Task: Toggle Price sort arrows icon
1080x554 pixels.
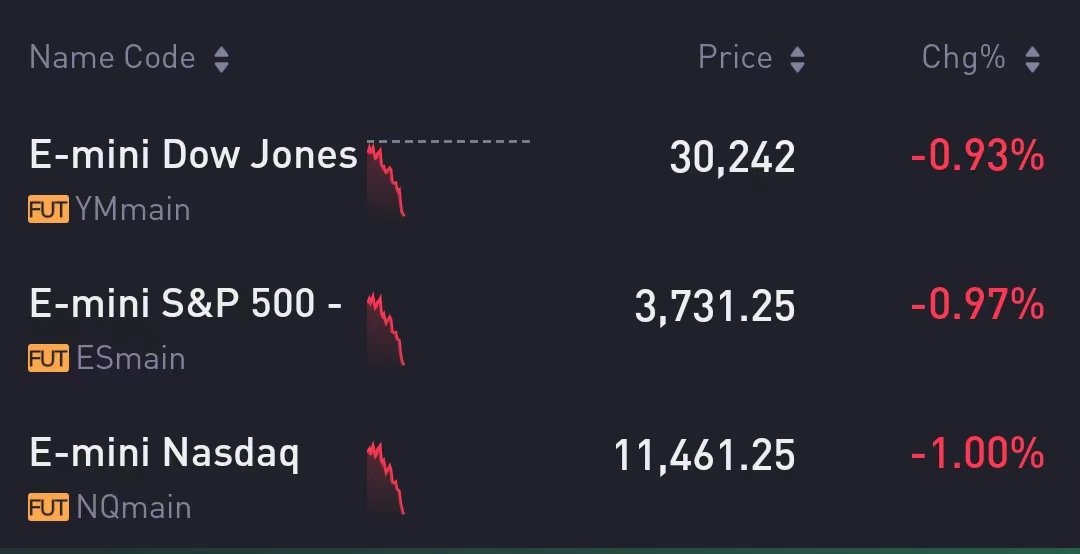Action: click(x=798, y=59)
